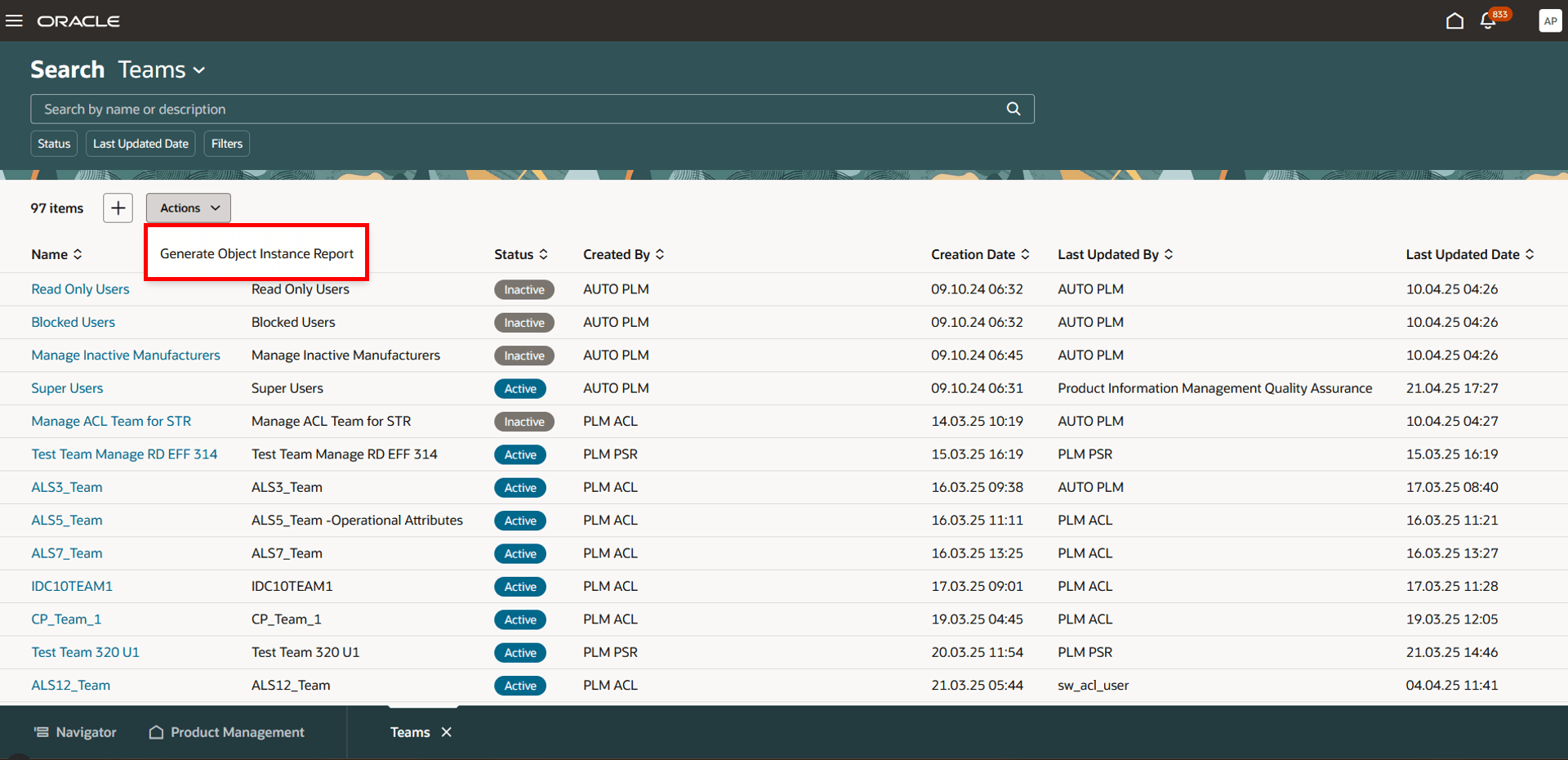Open the navigation hamburger menu
Screen dimensions: 1568x760
(14, 20)
